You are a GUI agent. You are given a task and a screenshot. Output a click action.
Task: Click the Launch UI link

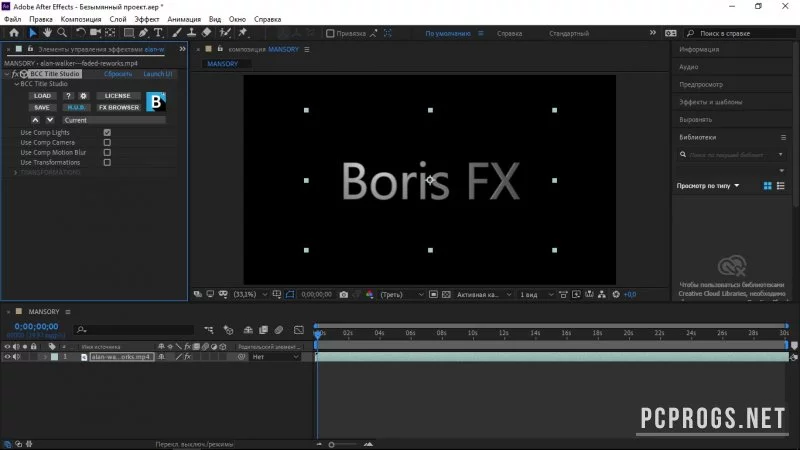pyautogui.click(x=158, y=74)
